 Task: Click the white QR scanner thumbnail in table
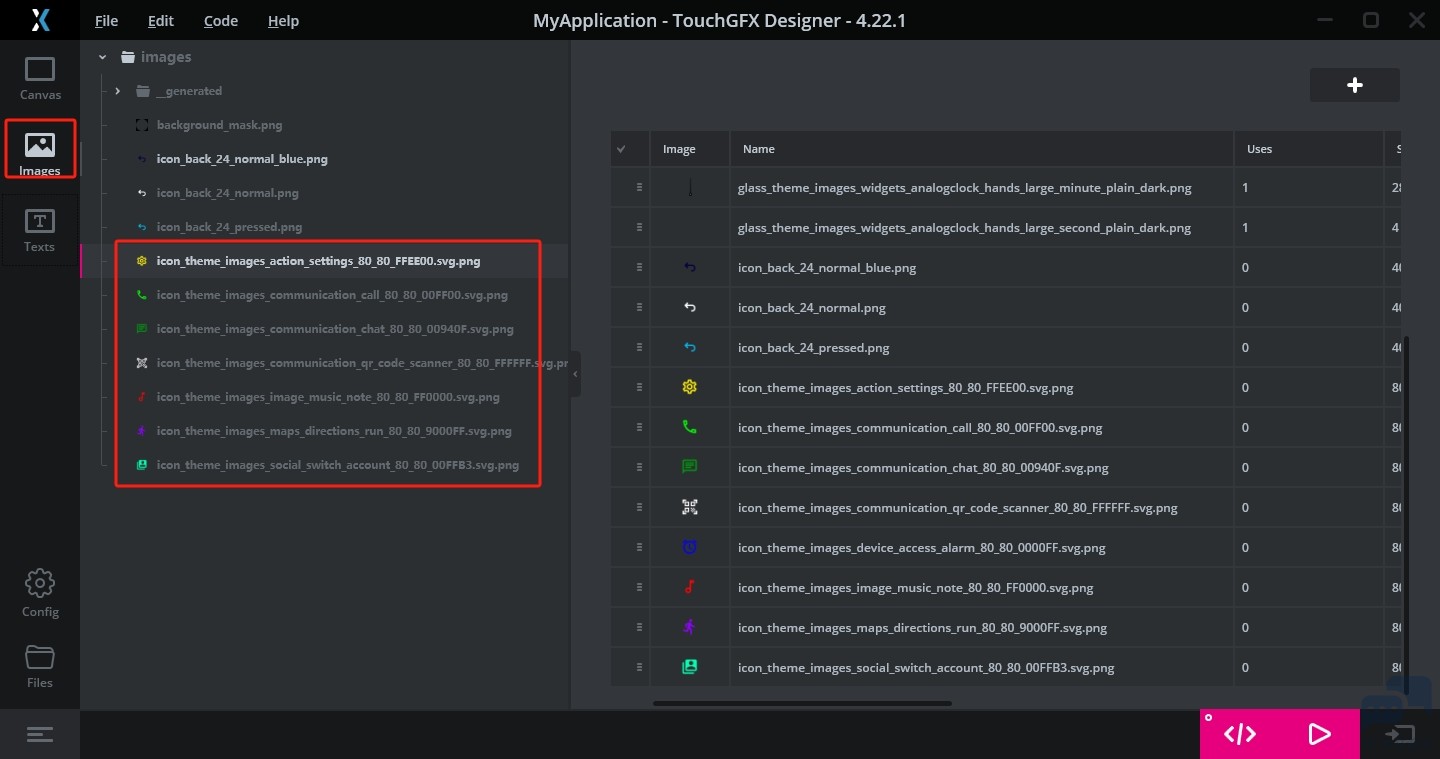[689, 507]
